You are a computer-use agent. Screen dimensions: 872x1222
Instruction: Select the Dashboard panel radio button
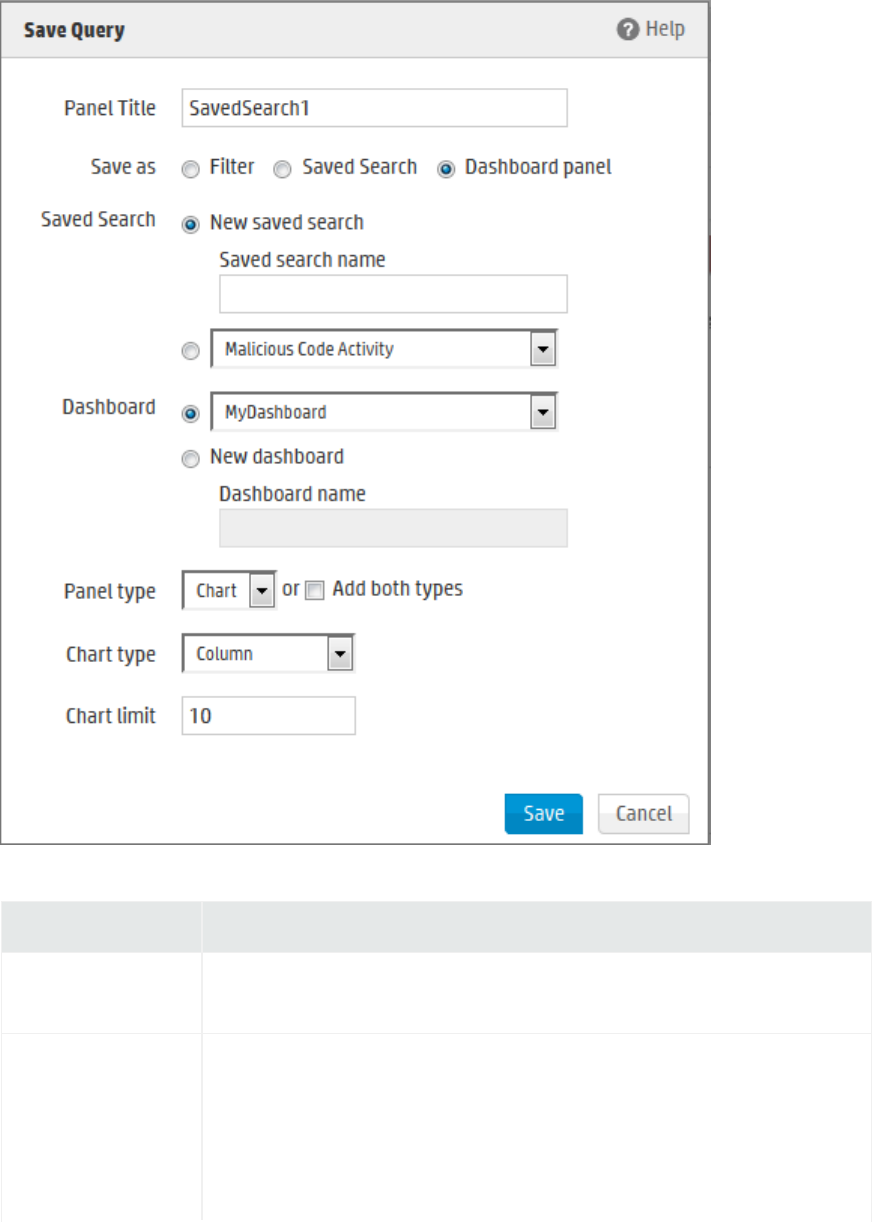[445, 169]
